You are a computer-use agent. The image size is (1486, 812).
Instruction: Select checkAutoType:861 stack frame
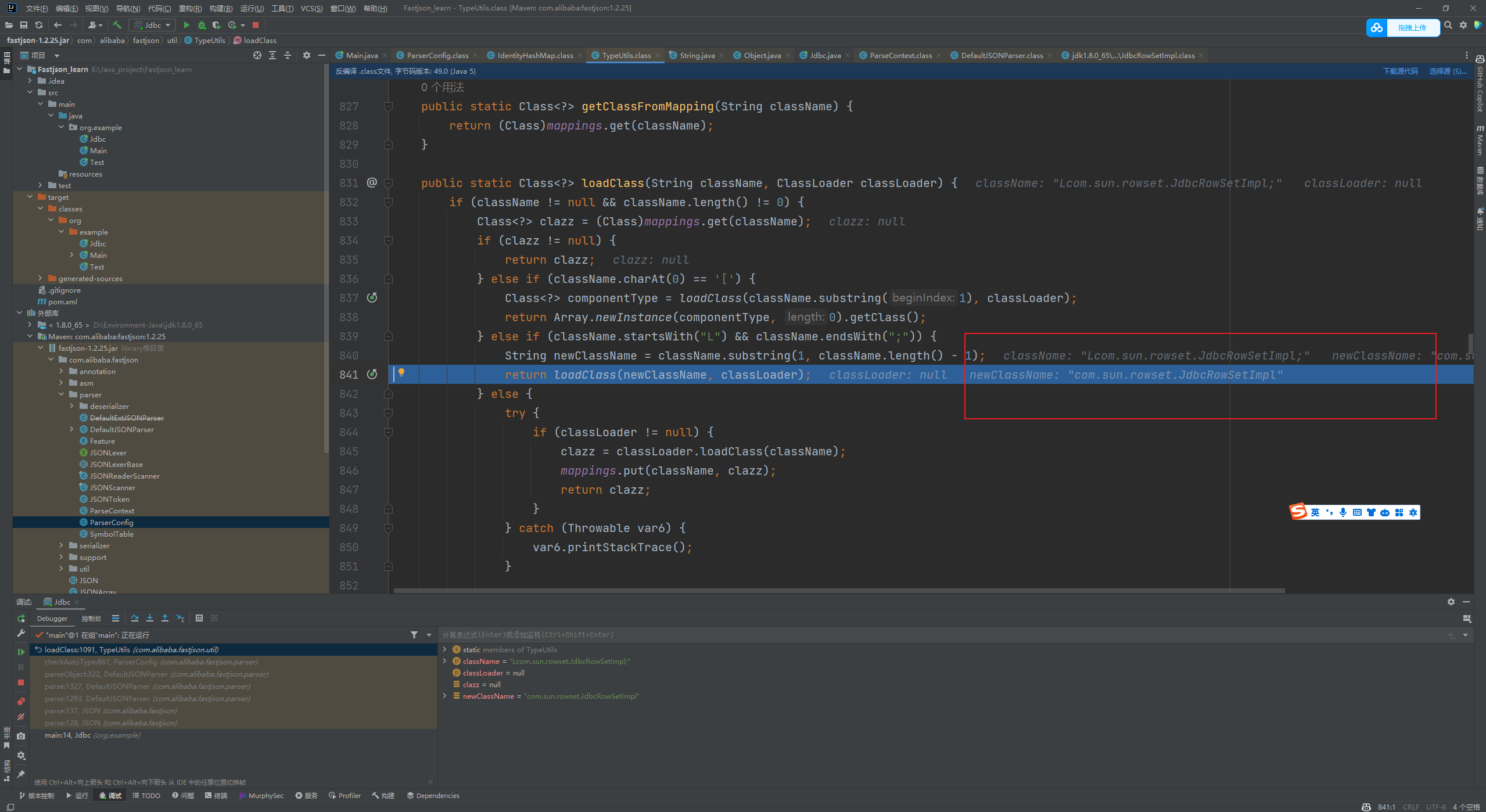click(234, 662)
